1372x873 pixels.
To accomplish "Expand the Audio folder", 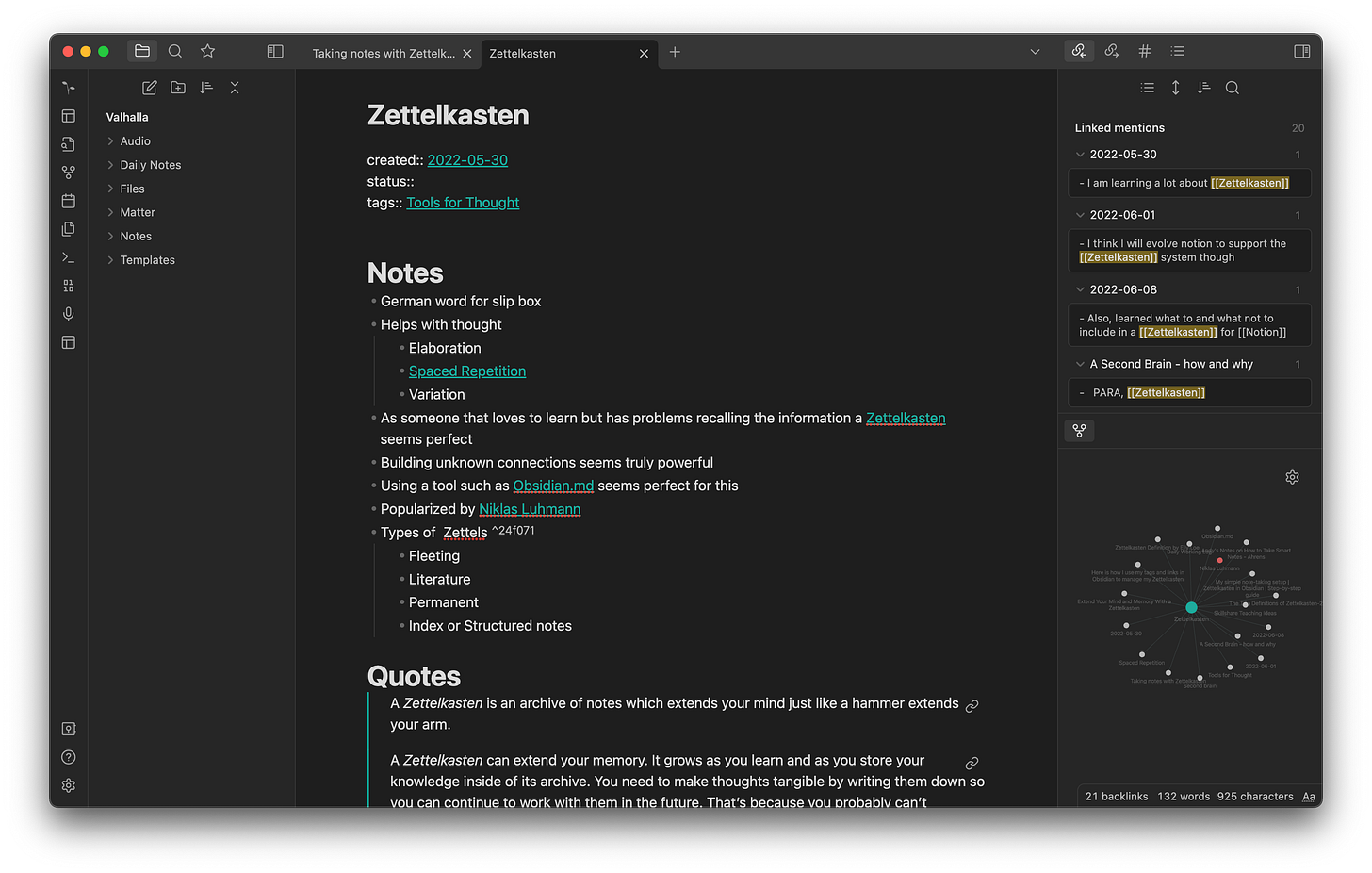I will coord(110,141).
